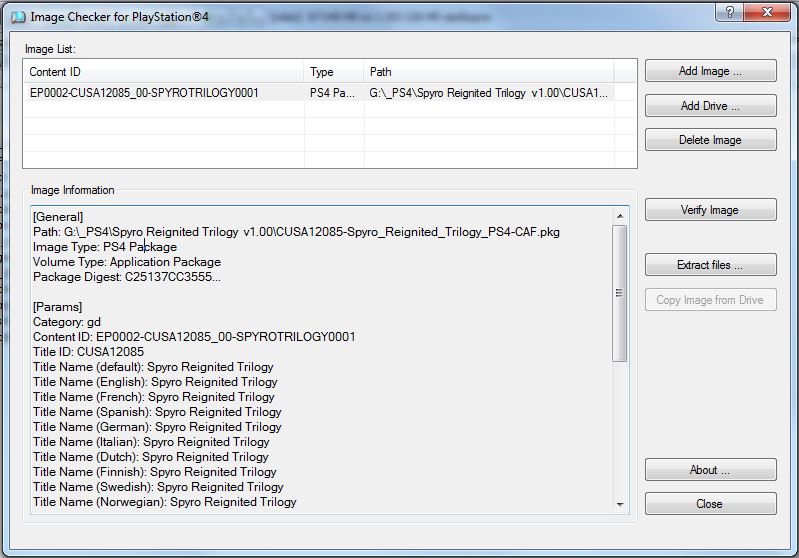
Task: Click the Title Name (Italian) line
Action: click(151, 442)
